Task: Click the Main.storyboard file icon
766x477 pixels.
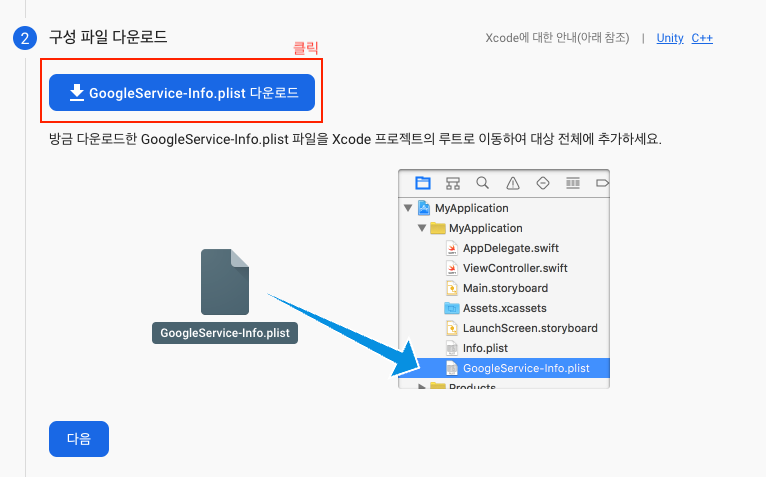Action: click(452, 288)
